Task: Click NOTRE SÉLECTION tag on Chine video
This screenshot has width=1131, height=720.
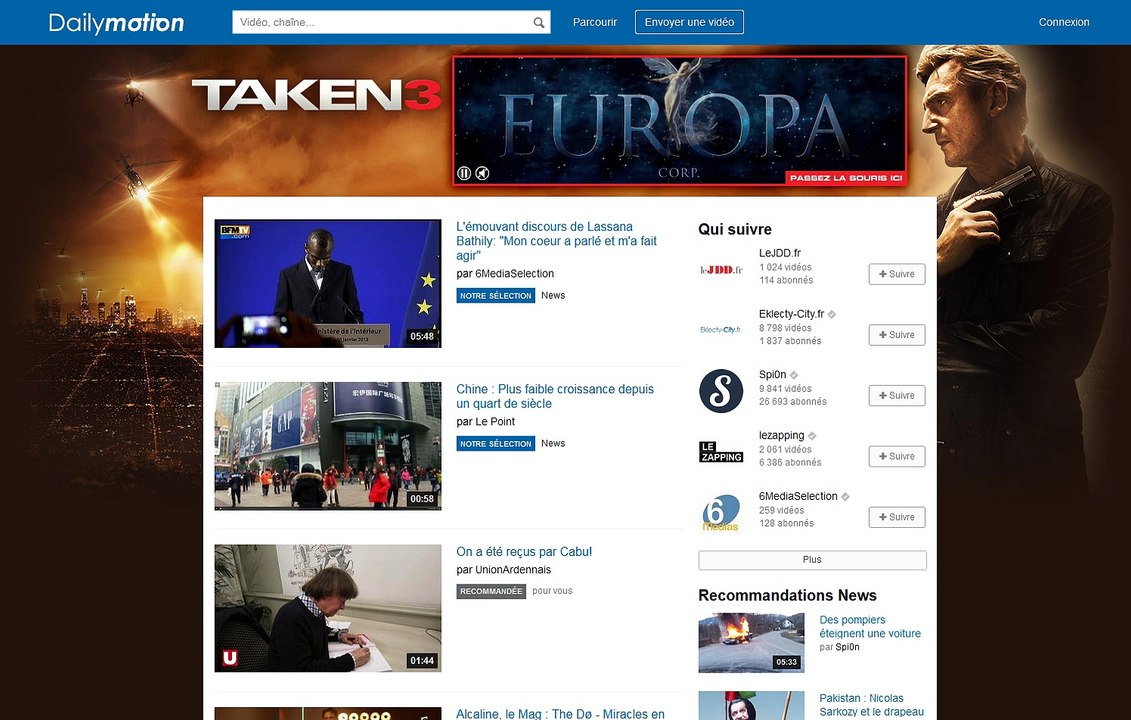Action: point(496,444)
